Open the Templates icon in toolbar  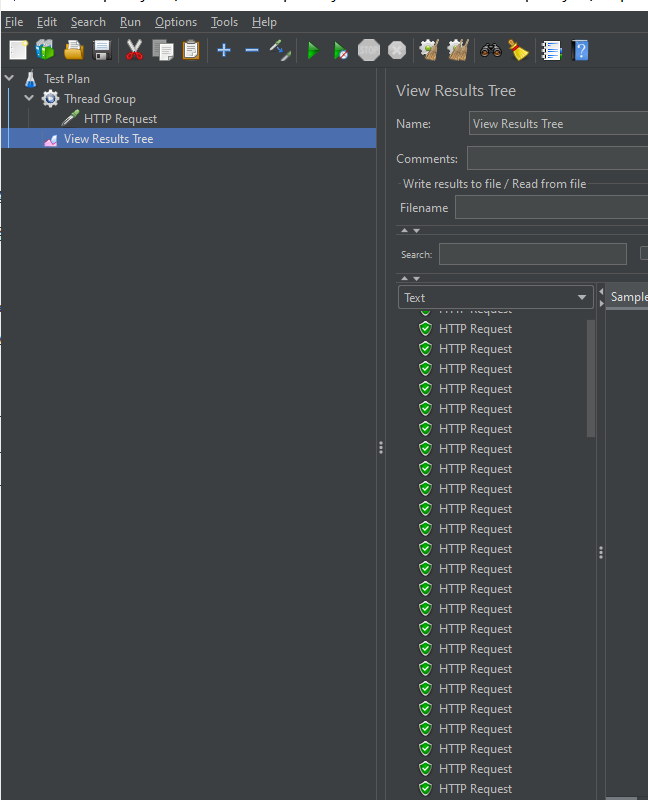45,50
